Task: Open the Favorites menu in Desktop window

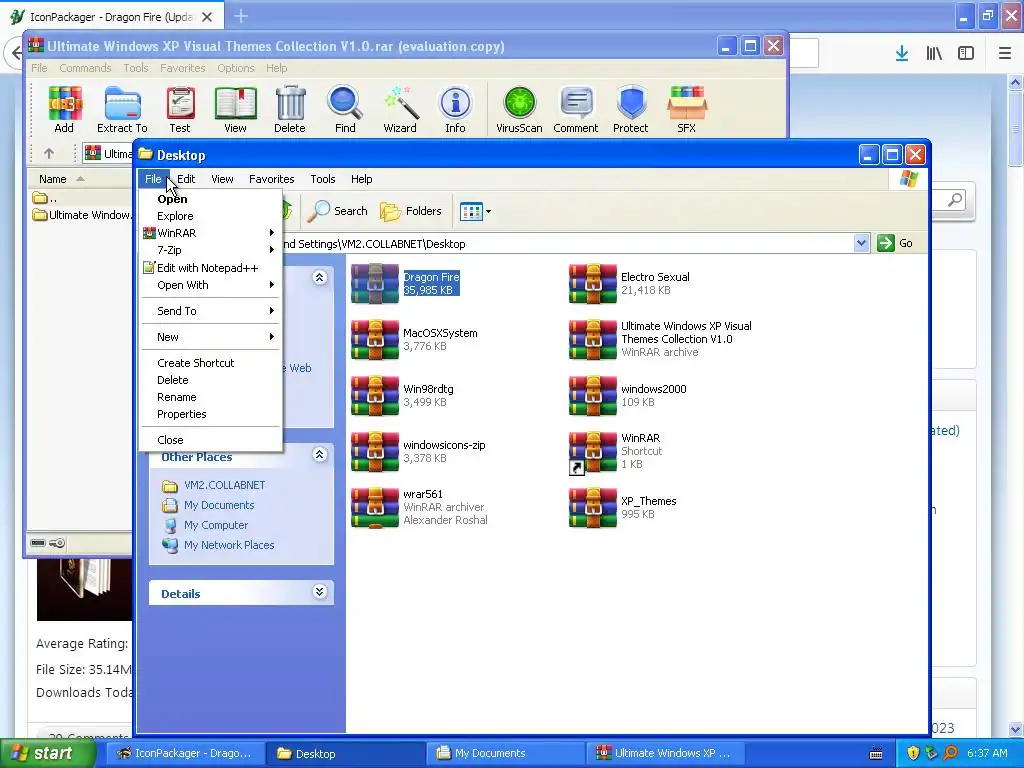Action: [272, 179]
